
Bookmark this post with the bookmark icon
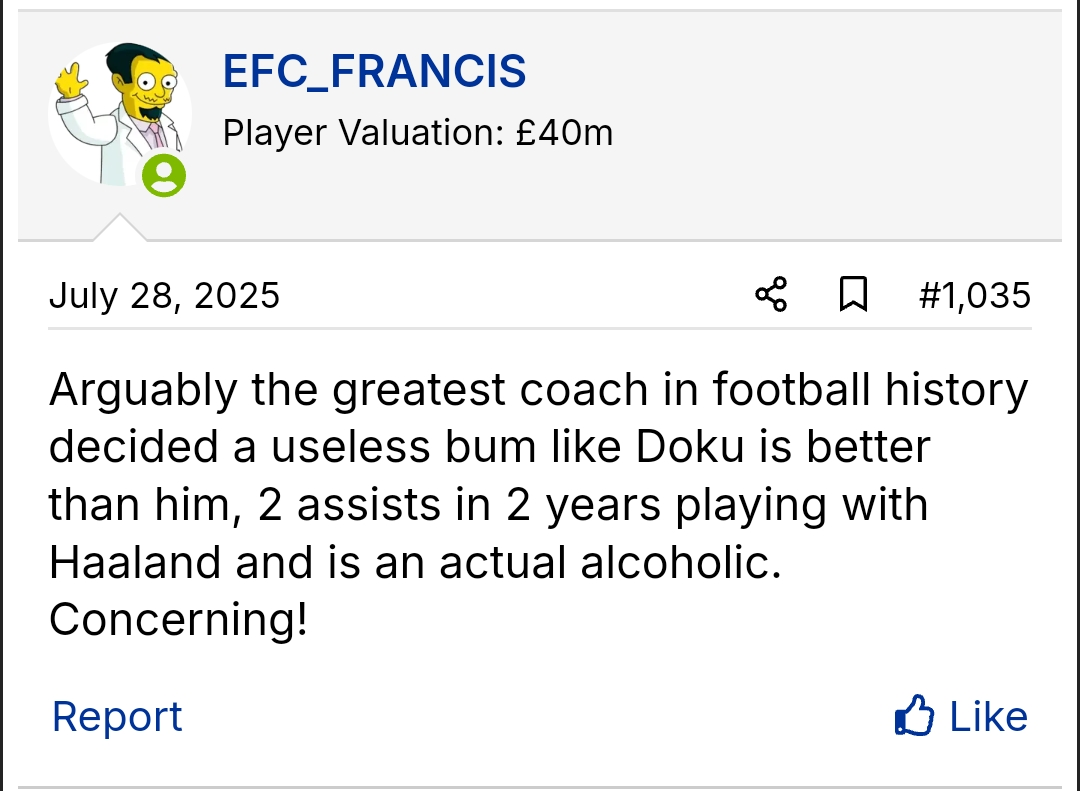coord(852,295)
